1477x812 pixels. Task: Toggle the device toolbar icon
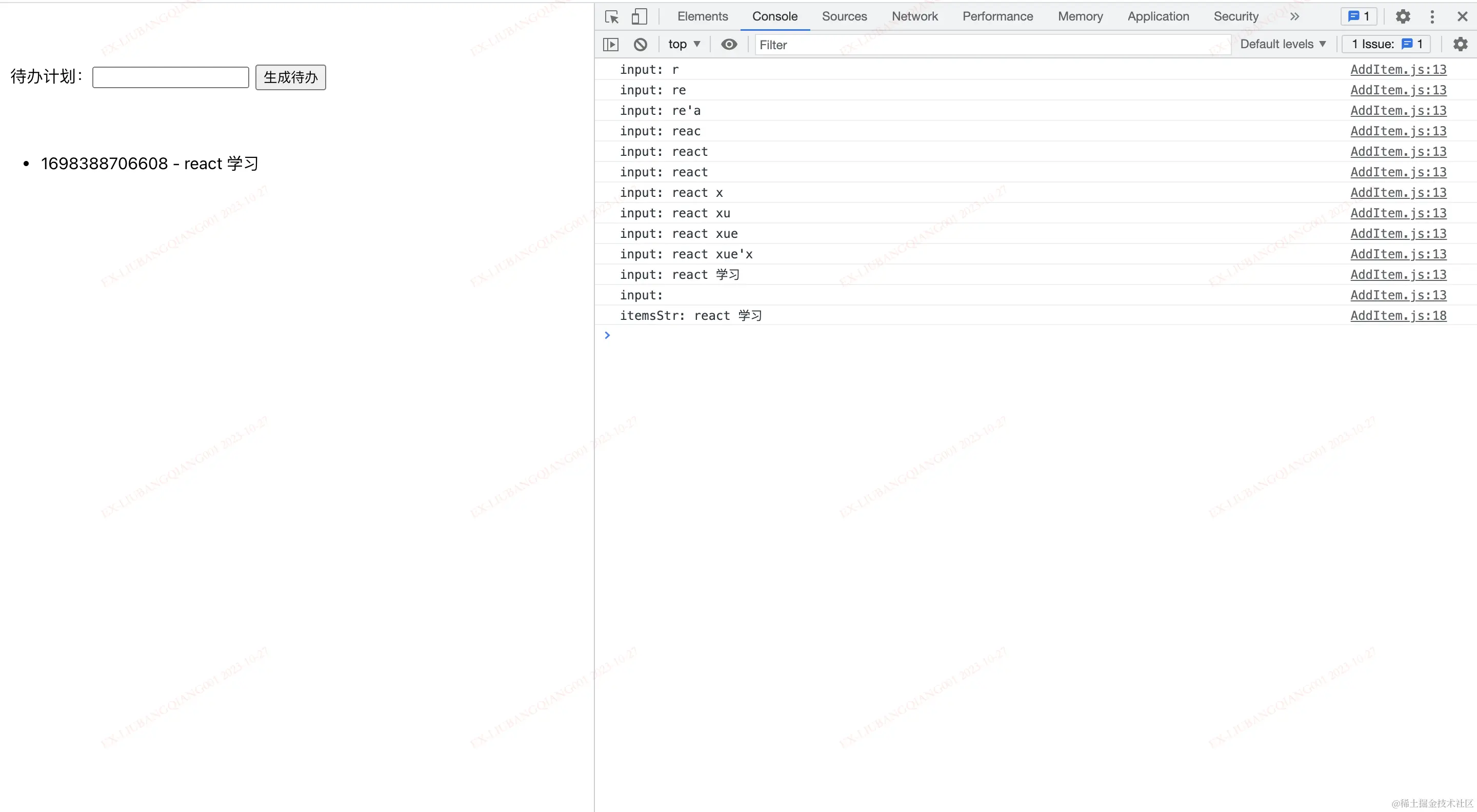click(x=638, y=16)
